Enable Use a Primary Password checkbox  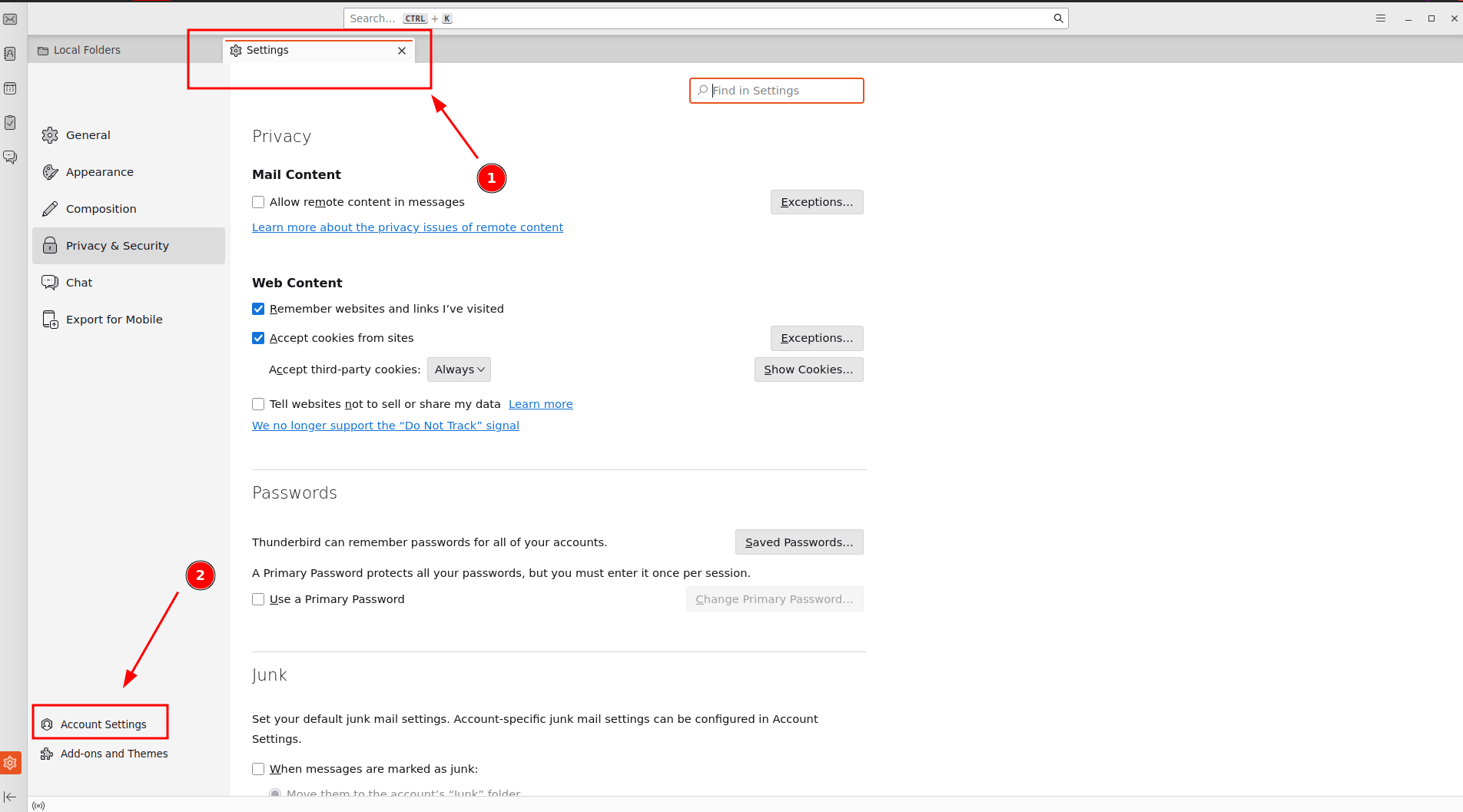pyautogui.click(x=258, y=599)
